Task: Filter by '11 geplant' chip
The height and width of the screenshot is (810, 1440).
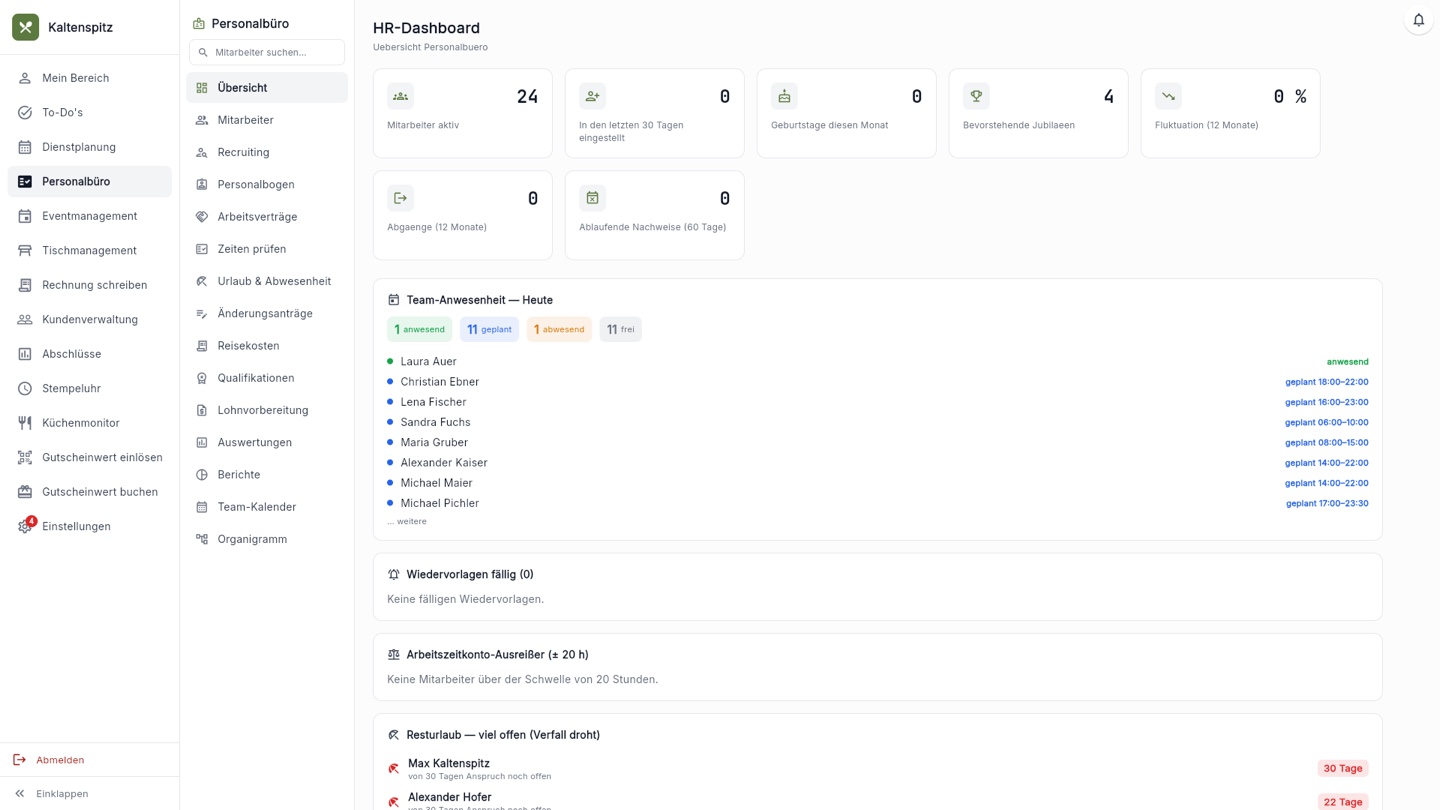Action: click(490, 329)
